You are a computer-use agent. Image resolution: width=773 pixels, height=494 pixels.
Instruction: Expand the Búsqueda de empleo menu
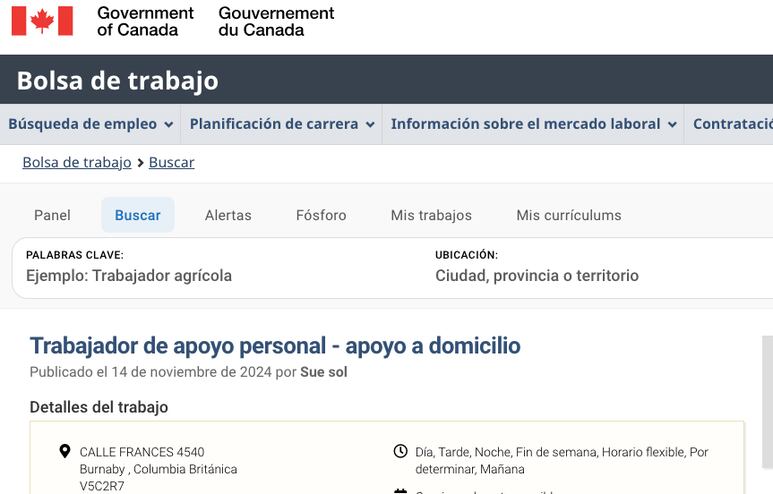coord(91,124)
